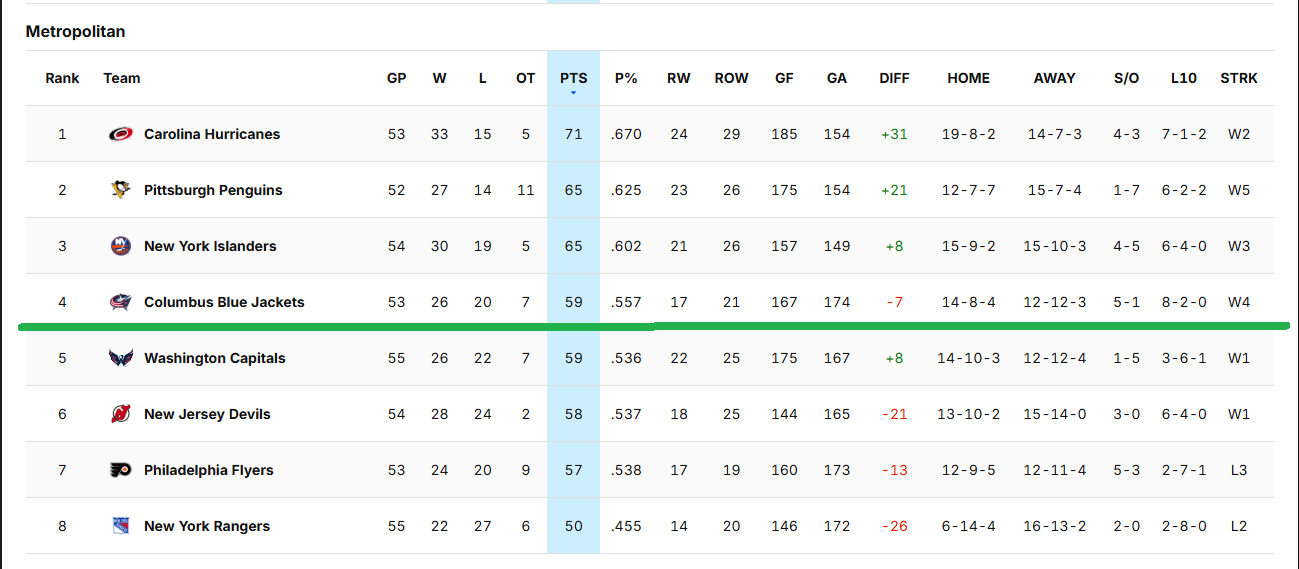Click the Columbus Blue Jackets logo
This screenshot has width=1299, height=569.
coord(121,302)
